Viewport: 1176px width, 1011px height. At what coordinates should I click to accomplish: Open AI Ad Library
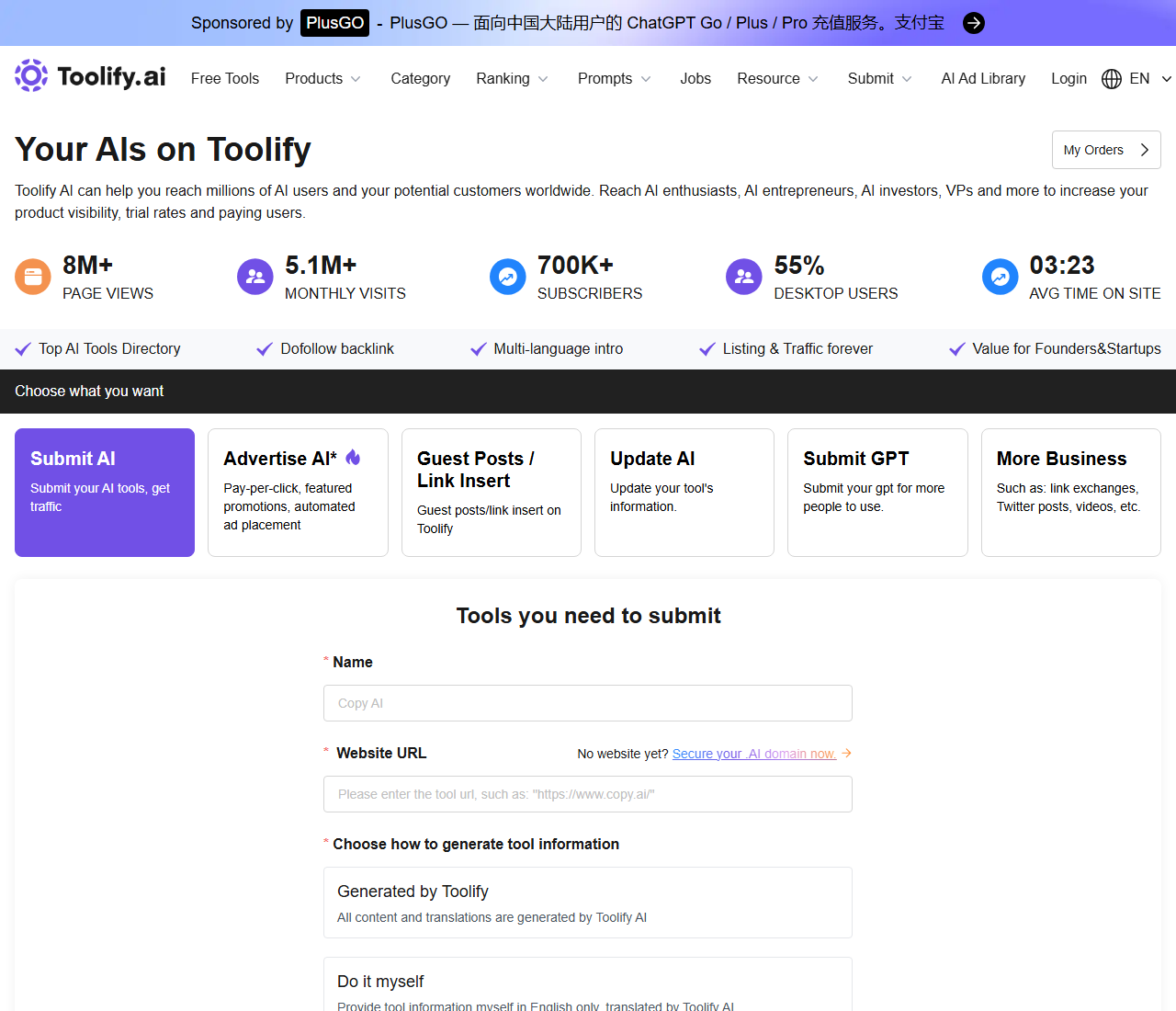click(983, 79)
